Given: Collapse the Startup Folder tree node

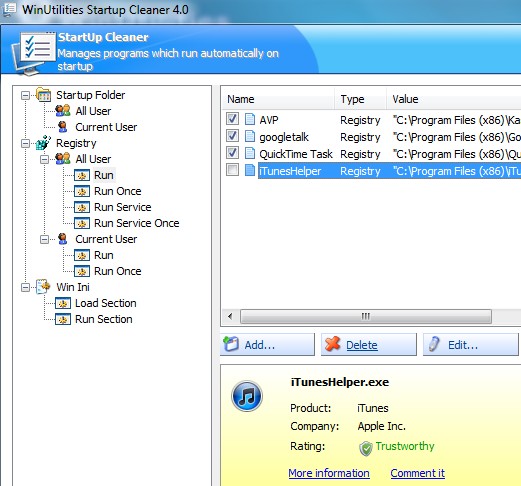Looking at the screenshot, I should coord(25,96).
